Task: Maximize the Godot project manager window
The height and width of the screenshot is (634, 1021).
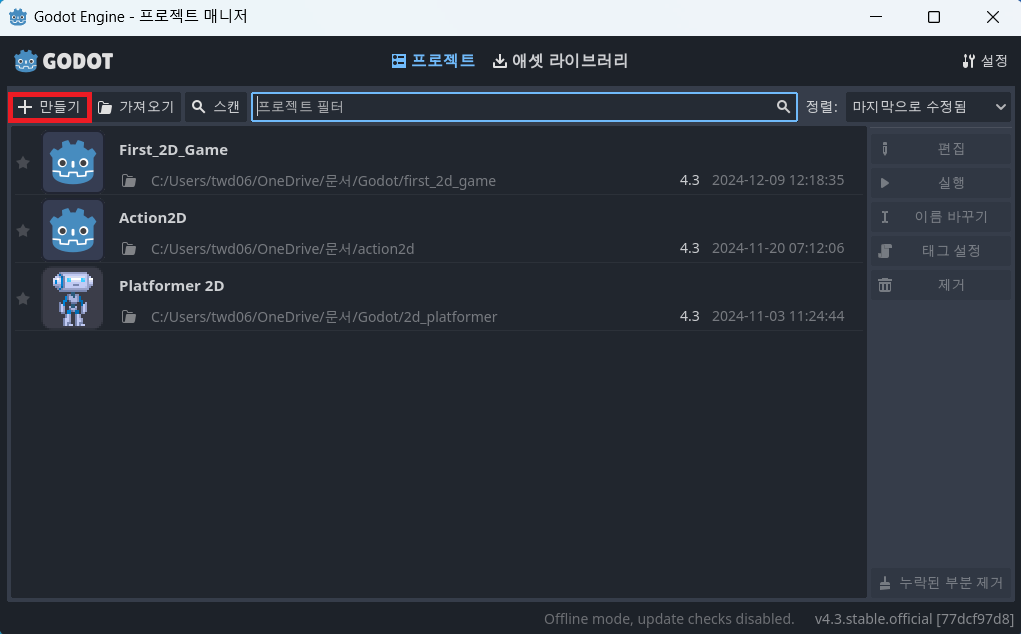Action: [934, 17]
